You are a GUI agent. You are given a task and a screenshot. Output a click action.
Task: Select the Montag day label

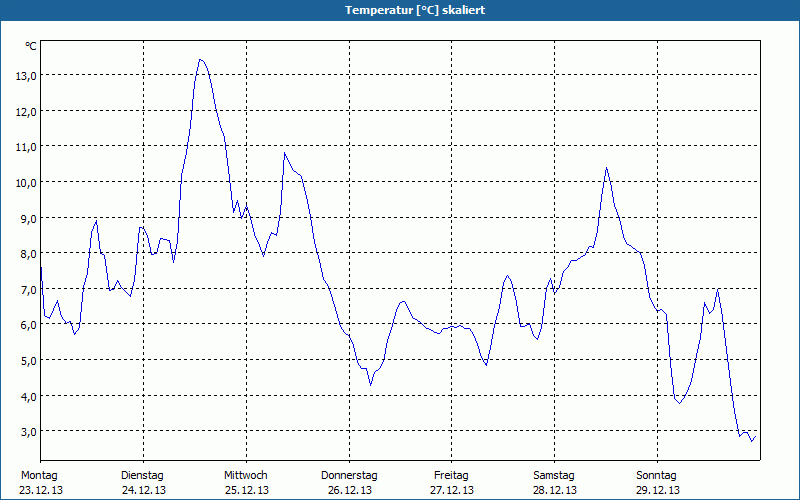[x=39, y=476]
